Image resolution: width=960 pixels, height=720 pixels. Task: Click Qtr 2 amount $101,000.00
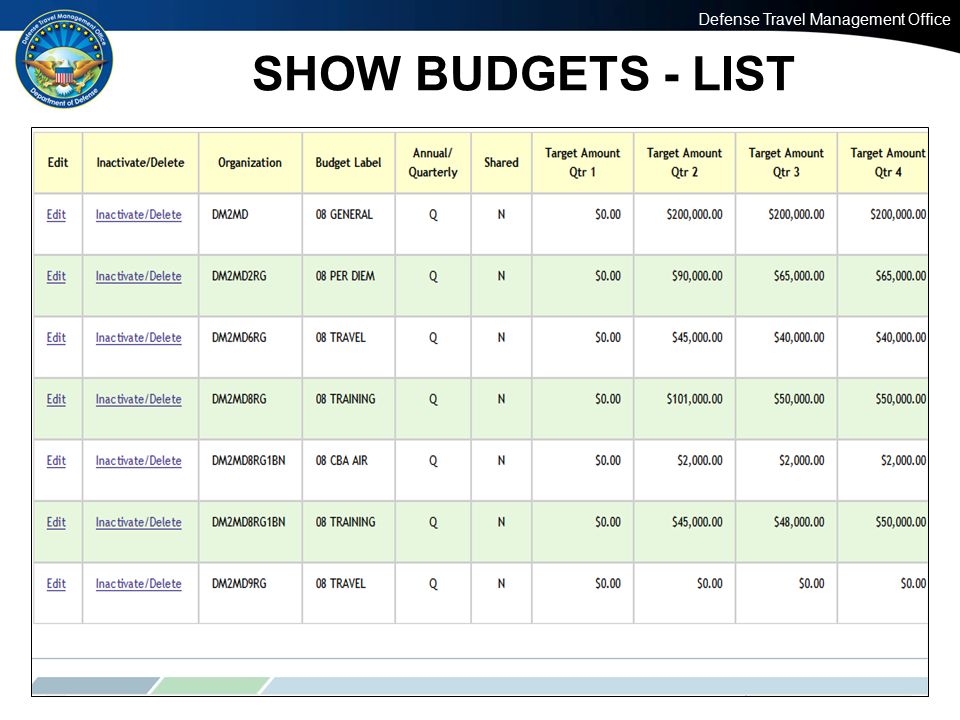tap(694, 399)
